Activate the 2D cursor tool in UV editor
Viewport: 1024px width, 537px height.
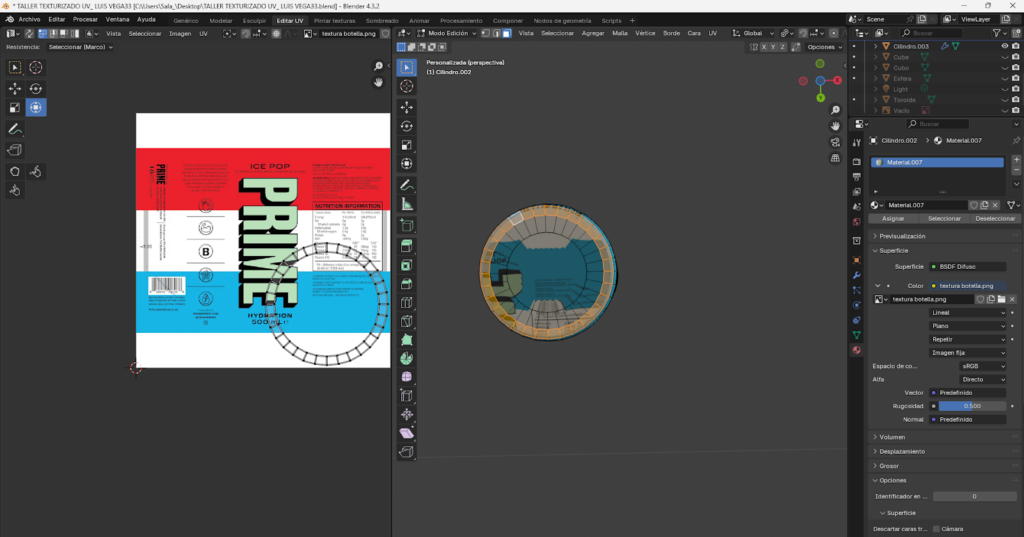click(36, 67)
